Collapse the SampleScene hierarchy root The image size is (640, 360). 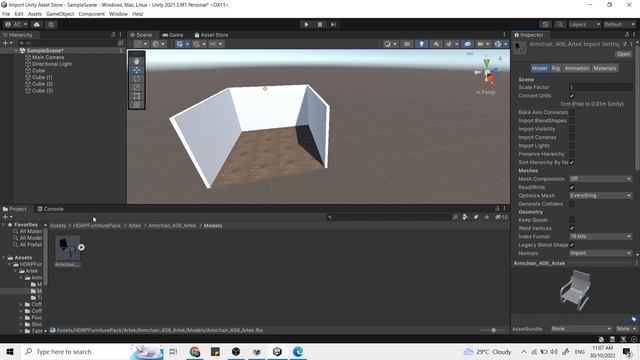pyautogui.click(x=16, y=51)
